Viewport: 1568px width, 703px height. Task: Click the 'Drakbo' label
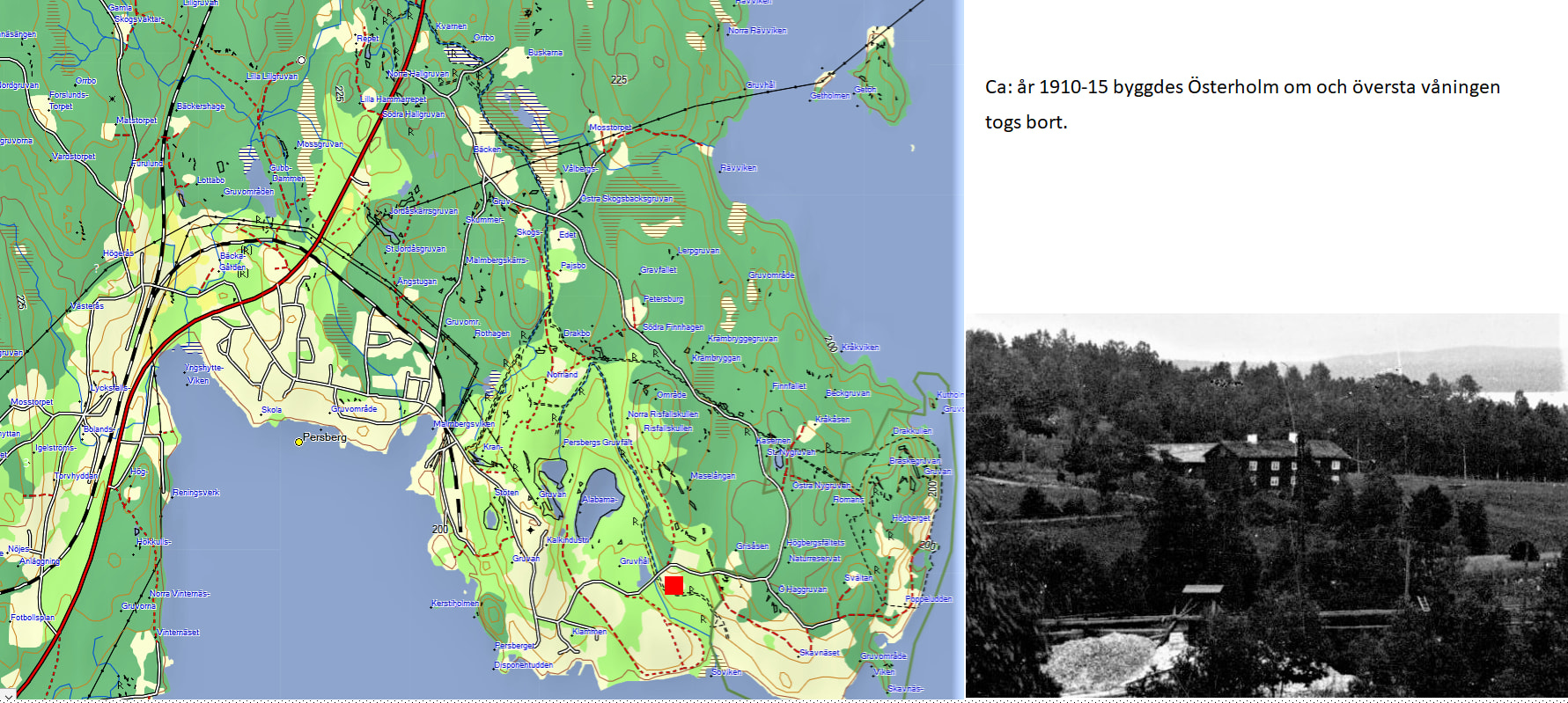pos(577,333)
